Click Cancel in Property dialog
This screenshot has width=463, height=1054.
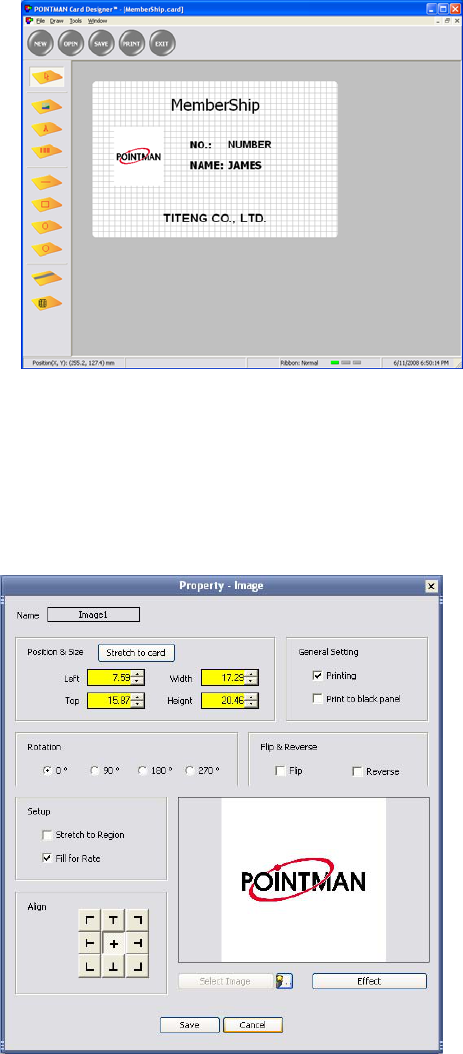tap(253, 1025)
